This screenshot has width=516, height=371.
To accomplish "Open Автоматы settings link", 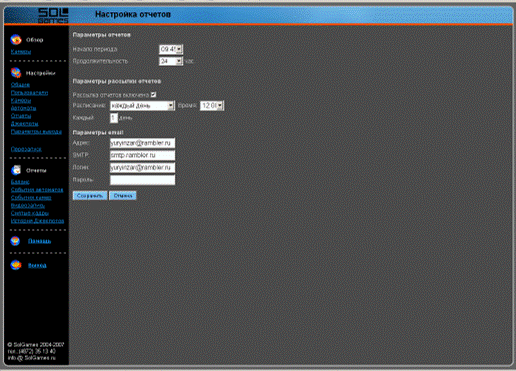I will pos(23,108).
